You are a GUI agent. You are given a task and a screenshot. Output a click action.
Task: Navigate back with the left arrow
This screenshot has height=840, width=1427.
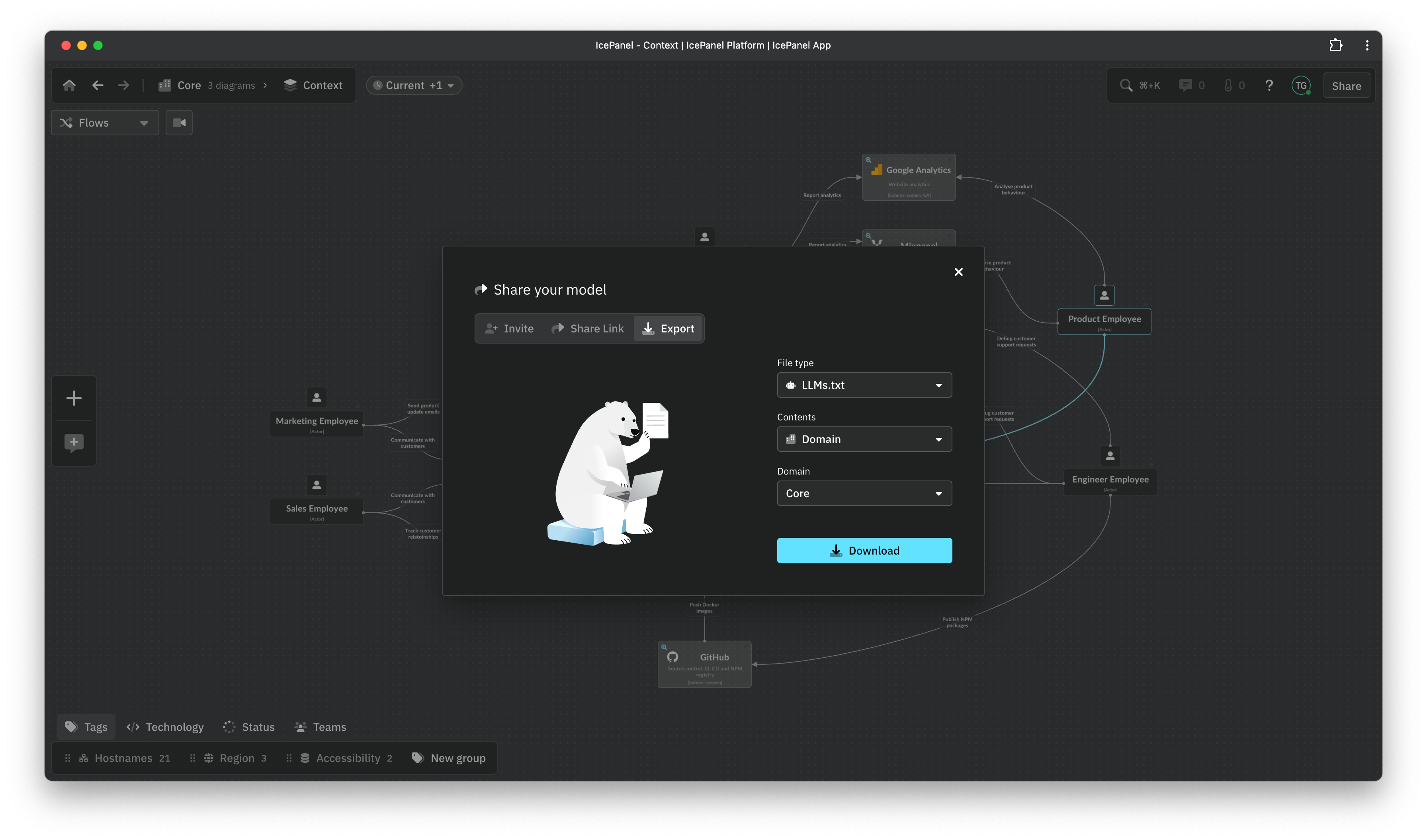(x=98, y=86)
